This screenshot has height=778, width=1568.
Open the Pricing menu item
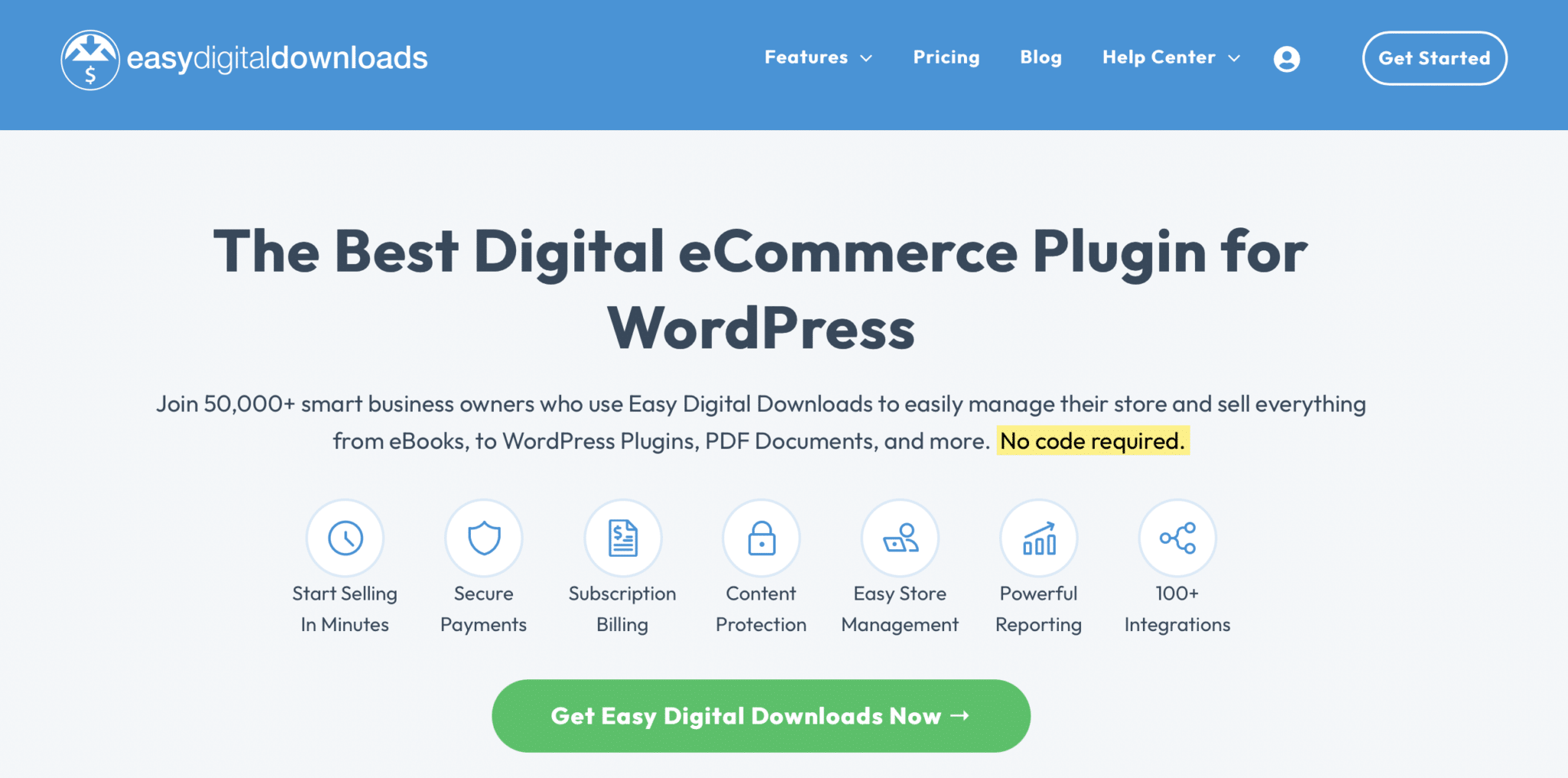pyautogui.click(x=946, y=57)
